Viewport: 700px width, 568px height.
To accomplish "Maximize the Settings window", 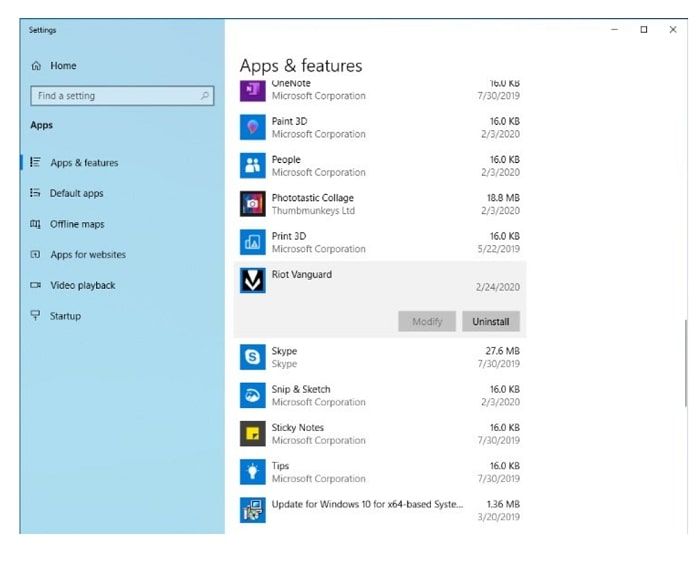I will (x=644, y=29).
